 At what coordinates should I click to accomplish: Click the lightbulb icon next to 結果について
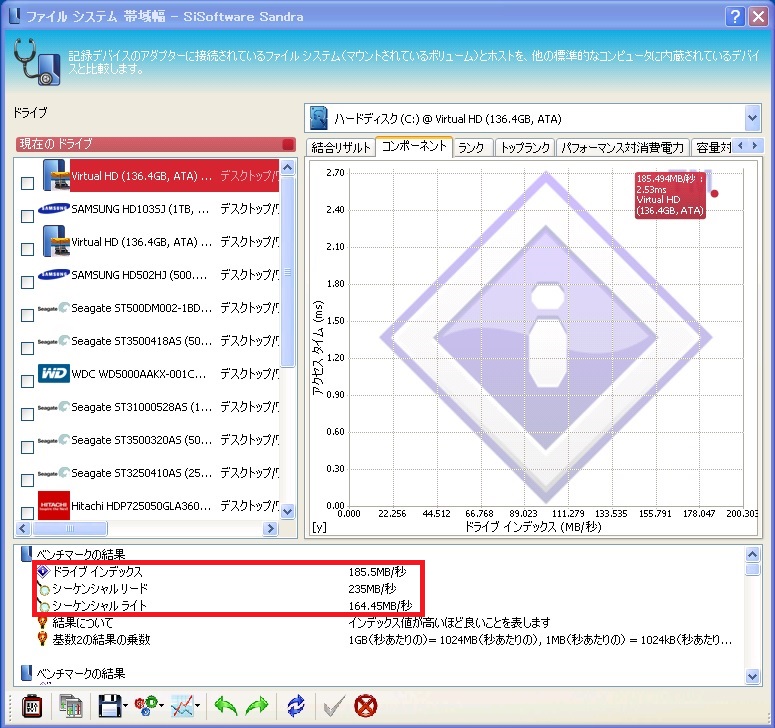pos(43,622)
